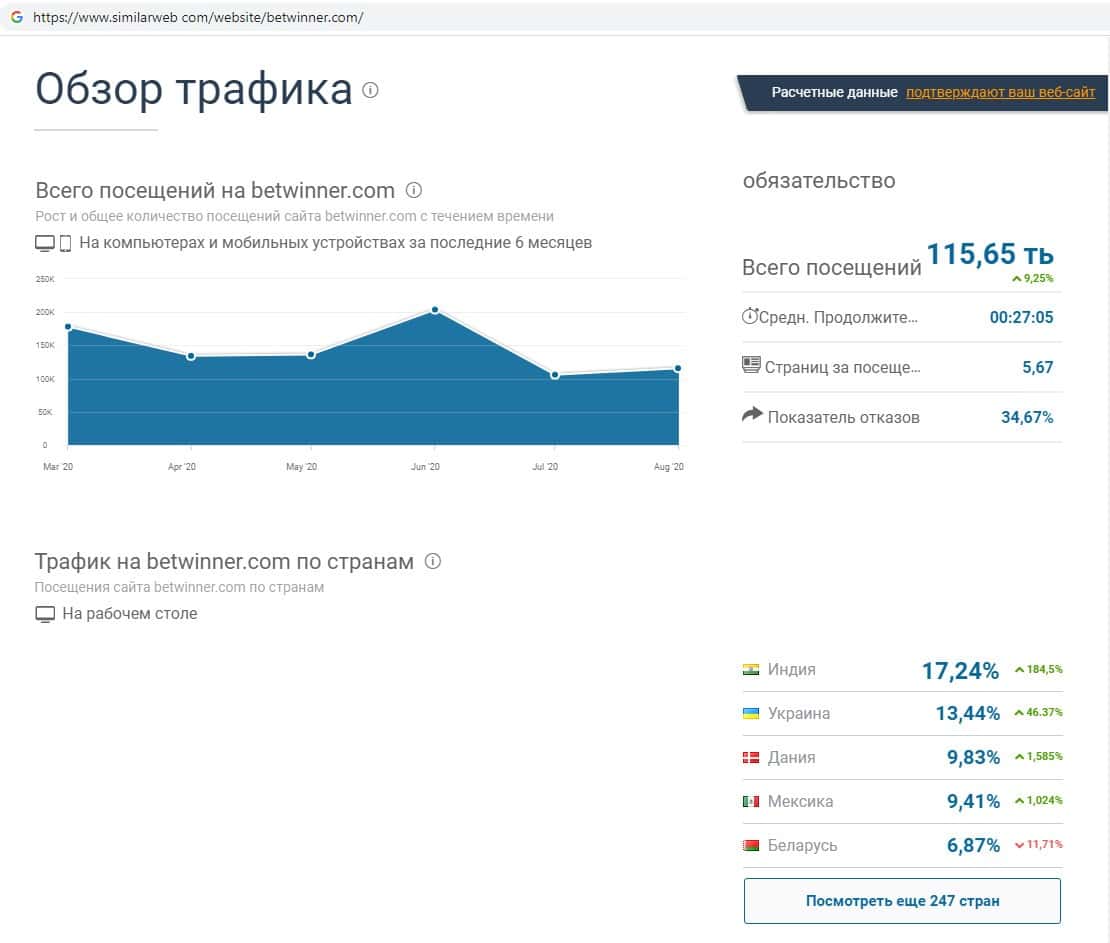1110x943 pixels.
Task: Click the stopwatch icon for average duration
Action: [x=750, y=317]
